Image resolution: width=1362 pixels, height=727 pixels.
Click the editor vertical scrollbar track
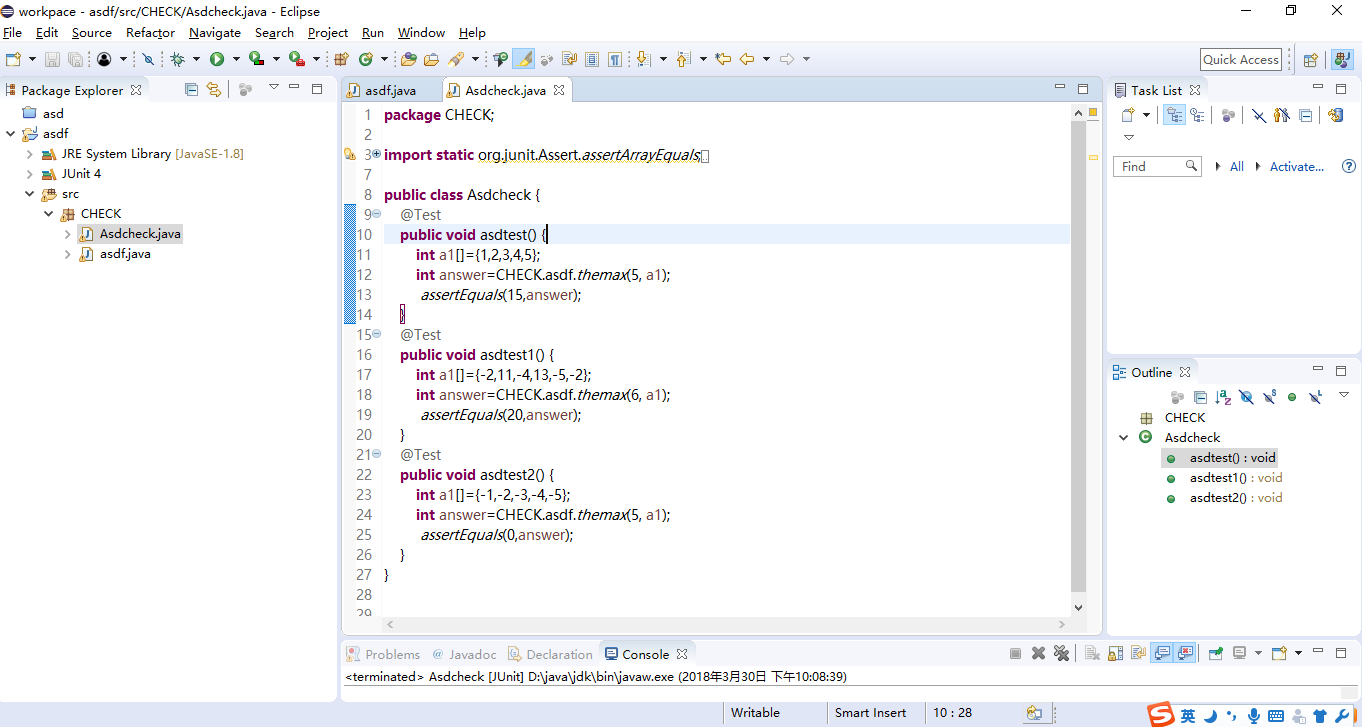(1078, 400)
